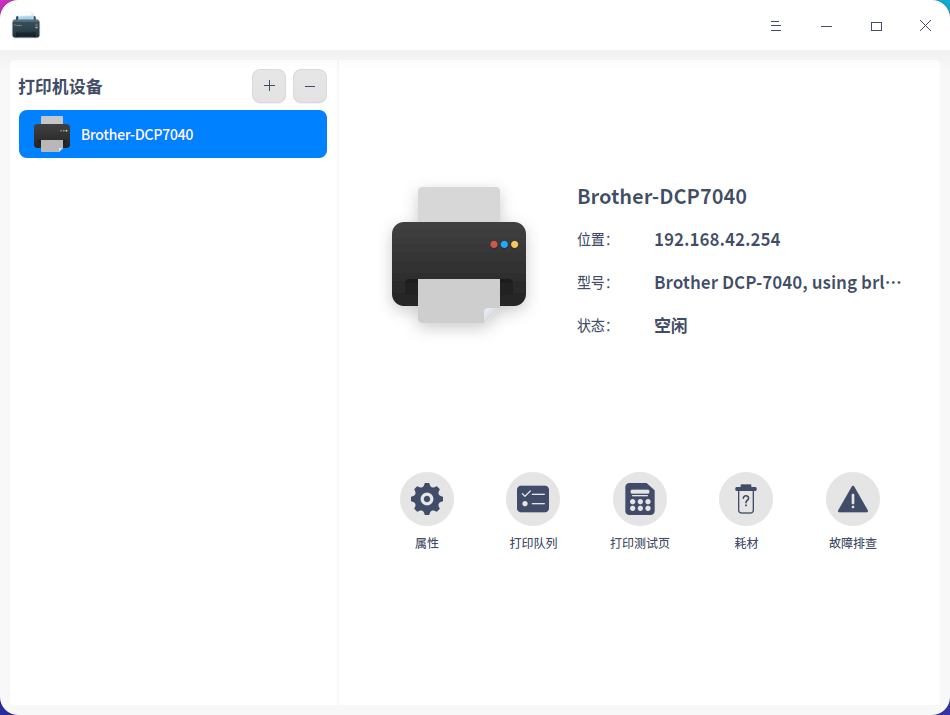The height and width of the screenshot is (715, 950).
Task: Click the 空闲 status text
Action: (670, 324)
